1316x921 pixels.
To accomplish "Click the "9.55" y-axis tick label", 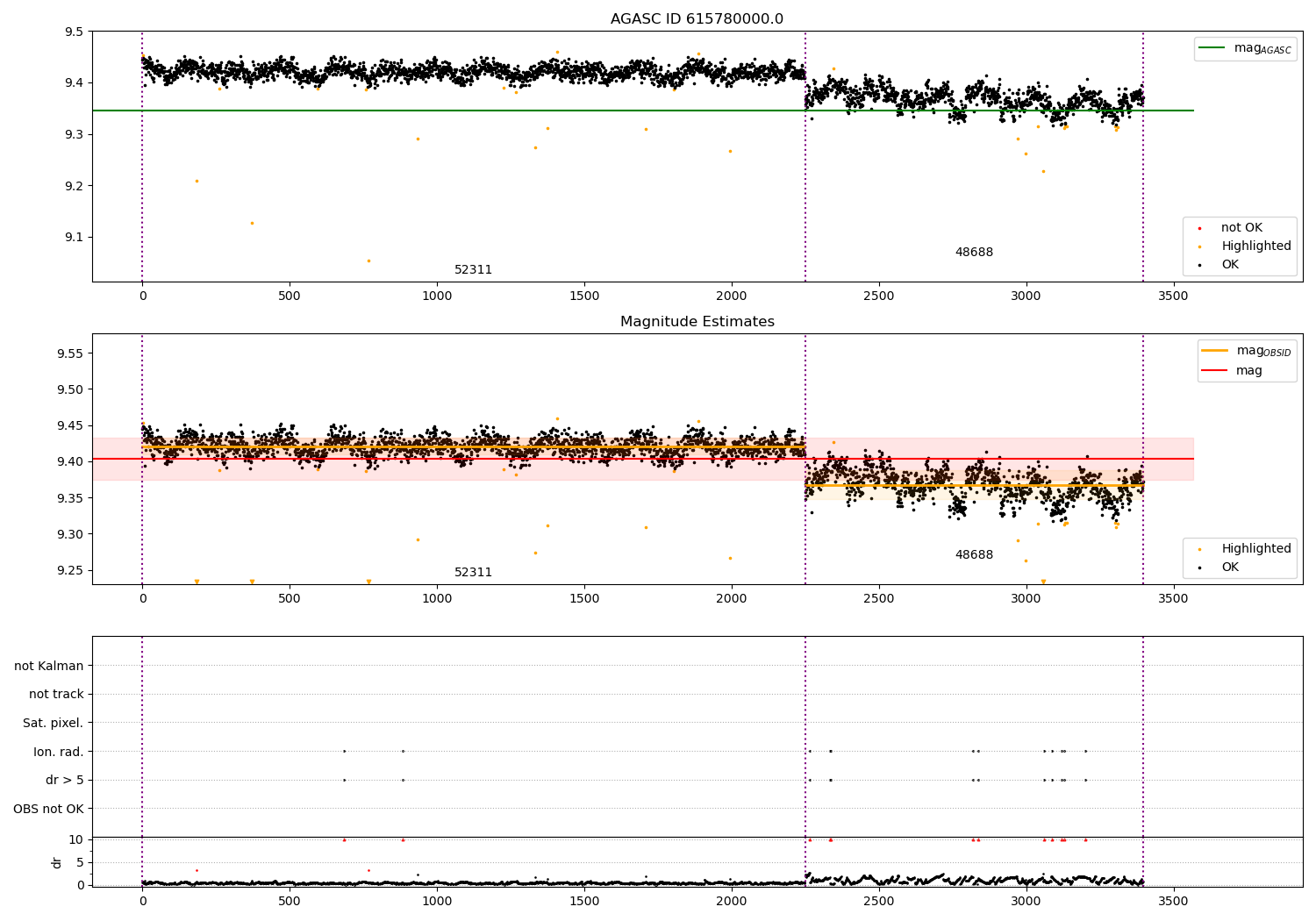I will (x=71, y=353).
